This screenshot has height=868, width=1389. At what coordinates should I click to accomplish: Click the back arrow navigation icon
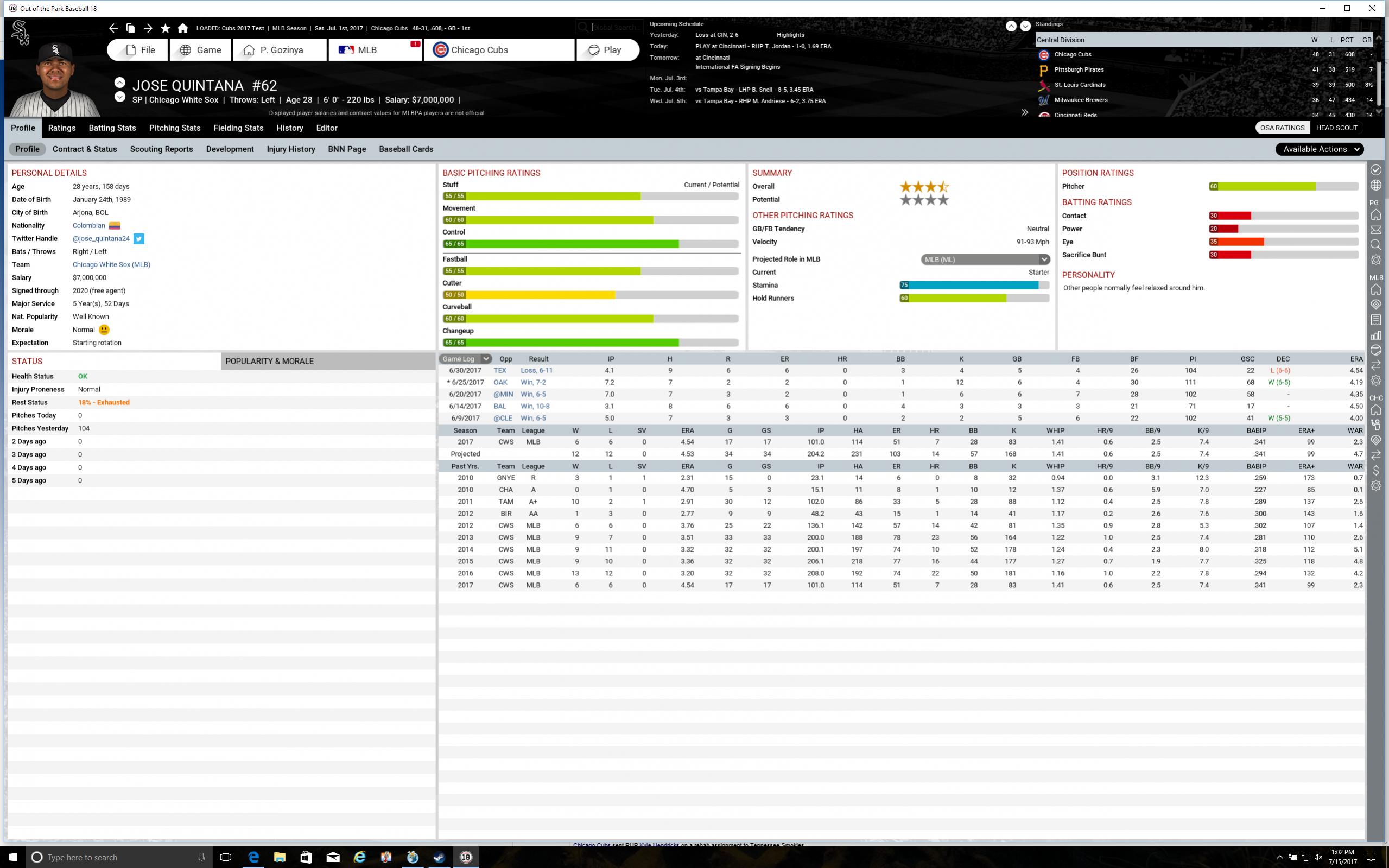click(x=113, y=28)
